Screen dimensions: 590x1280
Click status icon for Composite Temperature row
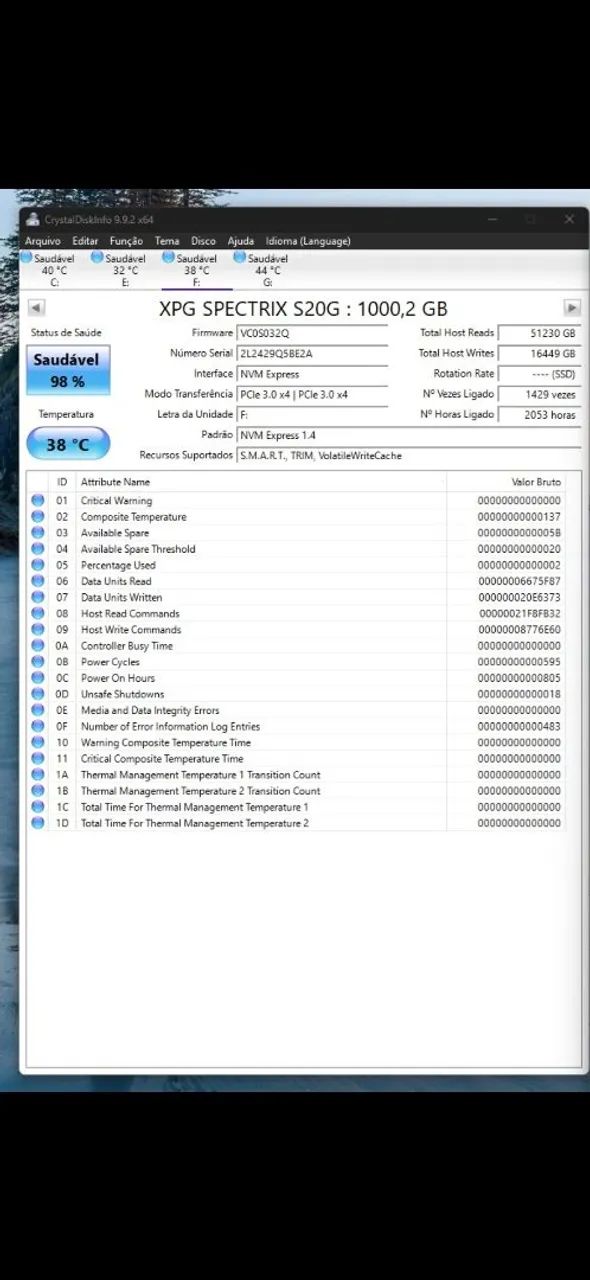pyautogui.click(x=38, y=517)
